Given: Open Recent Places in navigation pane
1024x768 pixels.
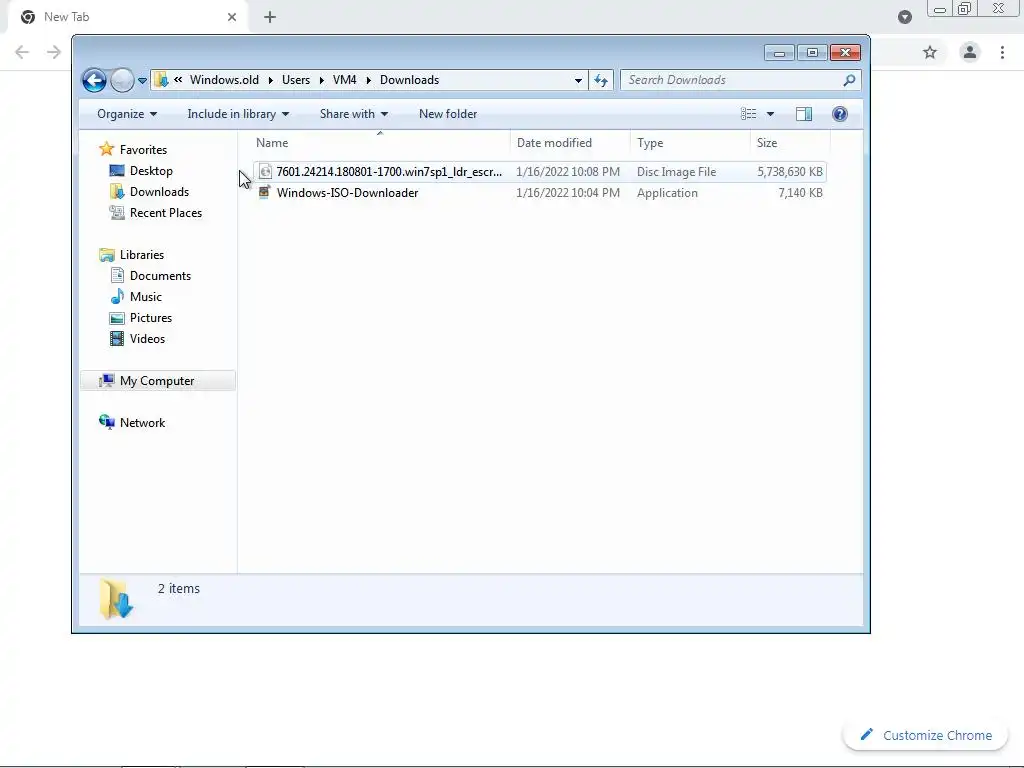Looking at the screenshot, I should 166,213.
